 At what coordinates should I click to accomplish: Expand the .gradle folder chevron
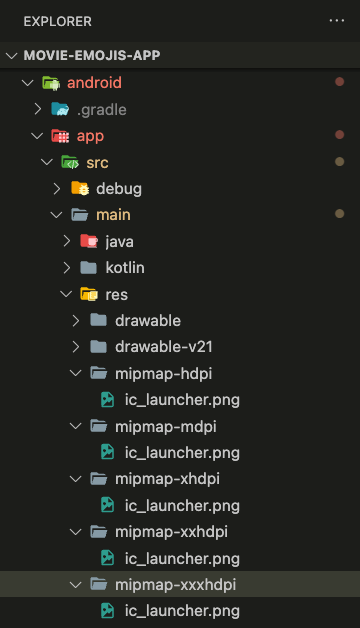click(x=38, y=109)
